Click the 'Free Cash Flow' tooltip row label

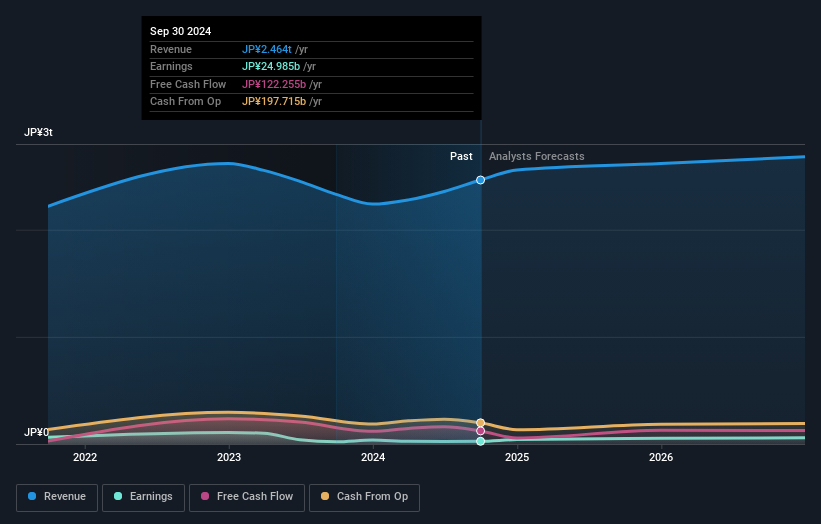coord(188,84)
